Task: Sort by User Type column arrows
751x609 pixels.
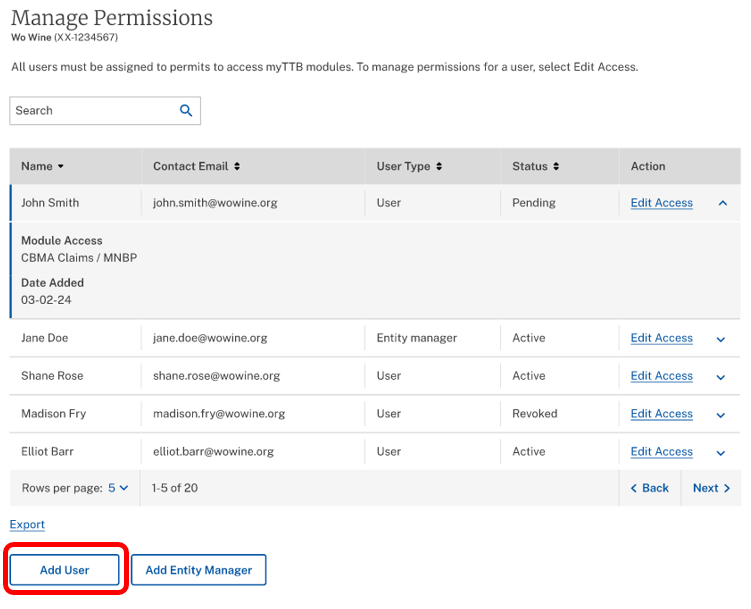Action: (x=439, y=167)
